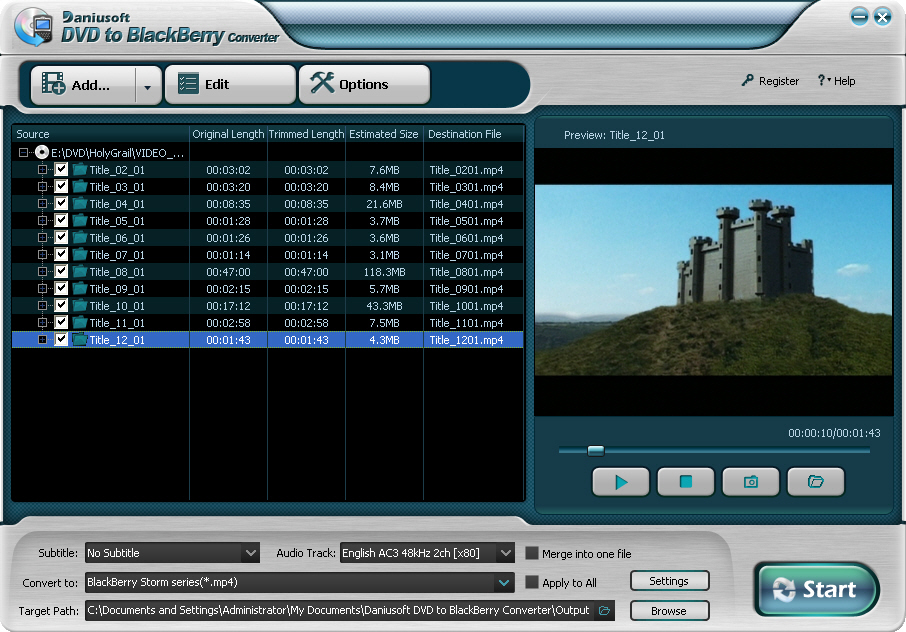Image resolution: width=906 pixels, height=632 pixels.
Task: Click Estimated Size column header
Action: 384,134
